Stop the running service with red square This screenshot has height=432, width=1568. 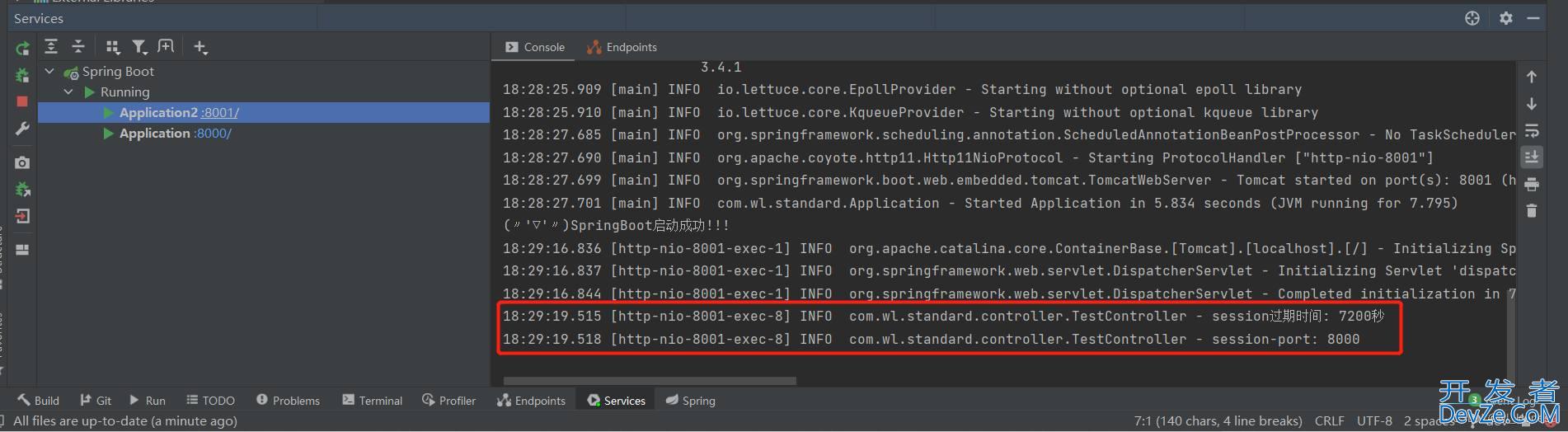22,101
